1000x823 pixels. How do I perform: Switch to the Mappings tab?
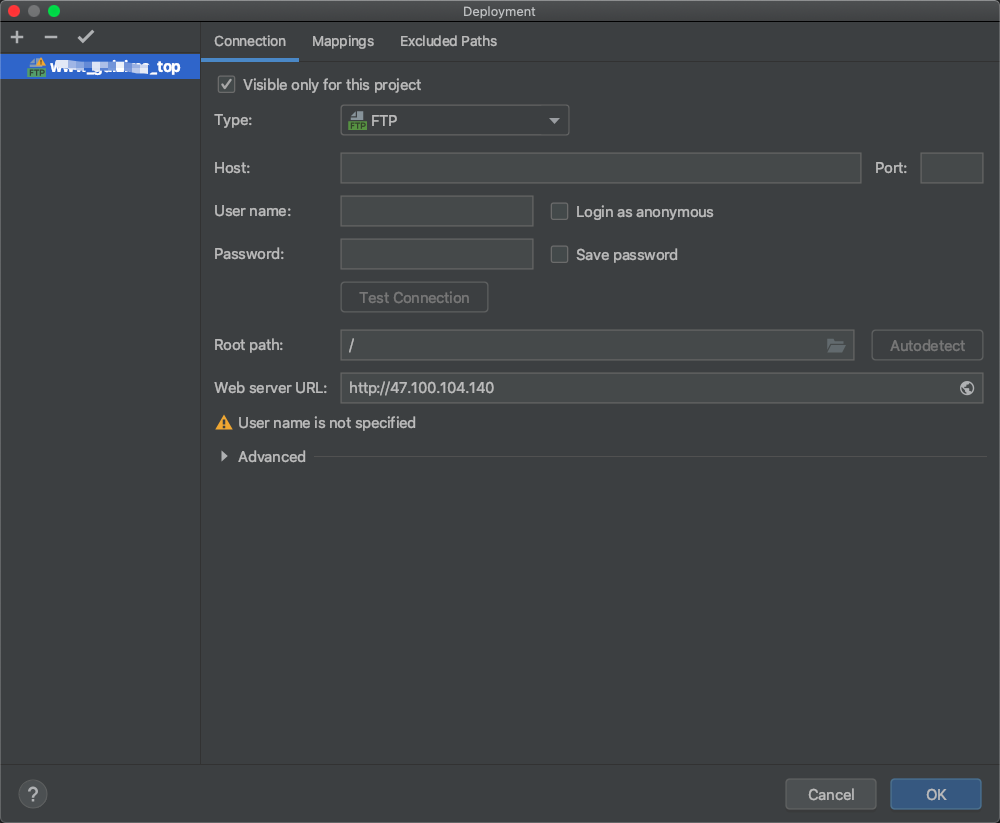point(343,41)
